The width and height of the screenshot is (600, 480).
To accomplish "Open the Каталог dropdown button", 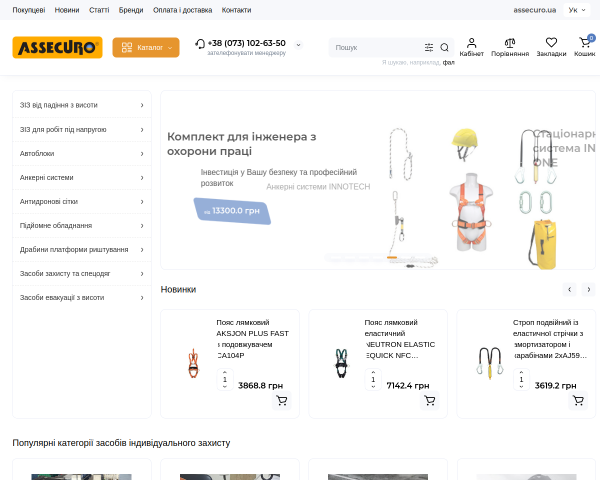I will [146, 47].
